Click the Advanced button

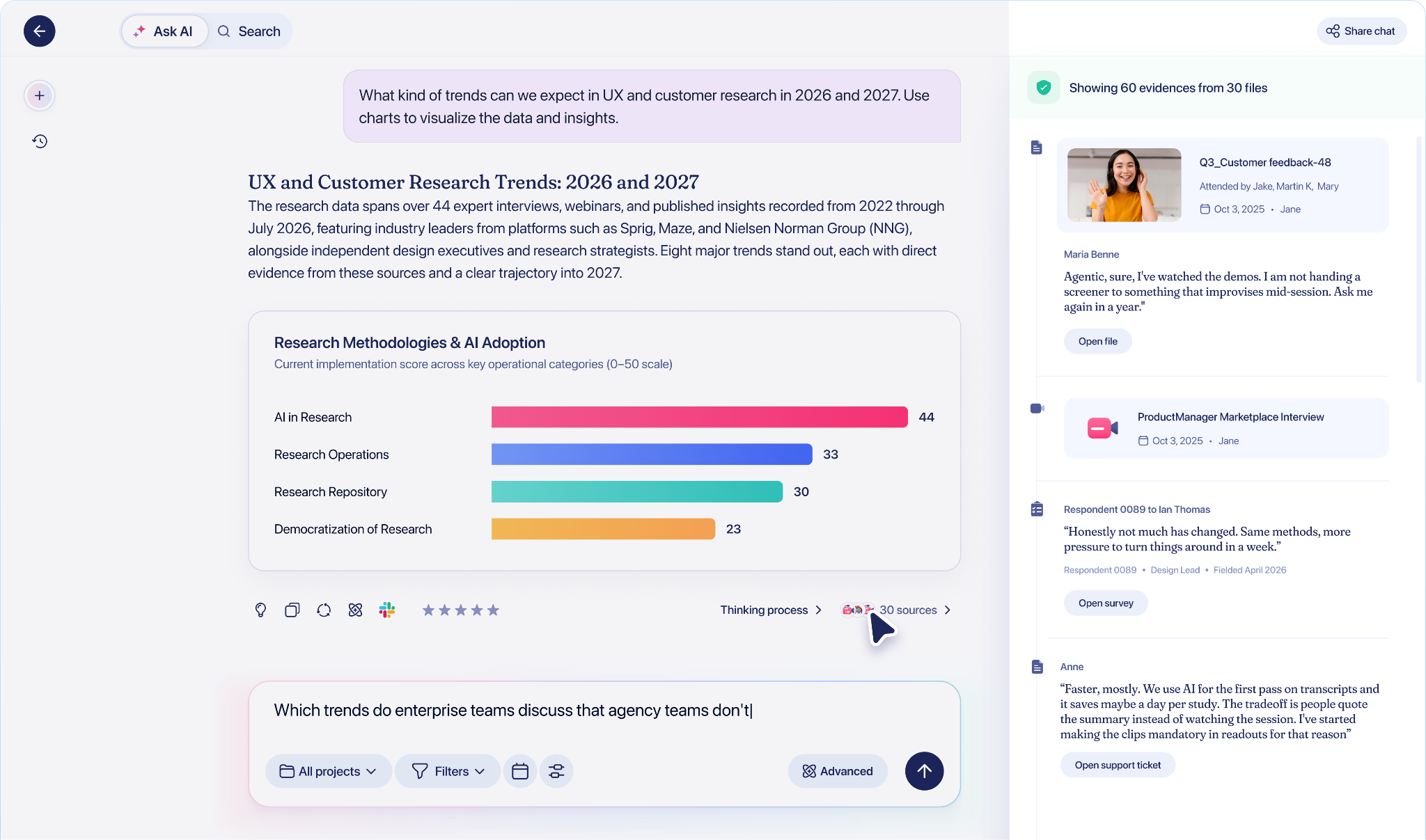pos(838,771)
